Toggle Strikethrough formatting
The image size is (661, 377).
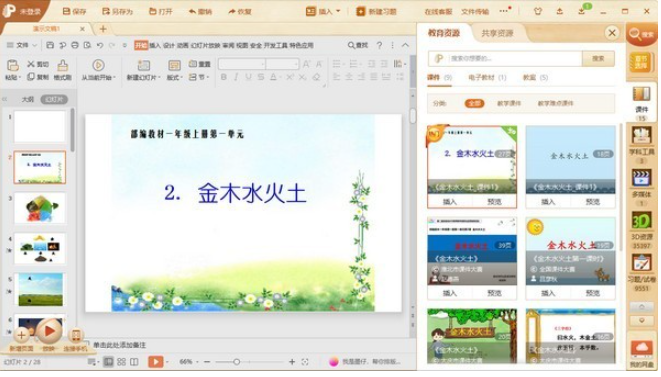pyautogui.click(x=261, y=77)
